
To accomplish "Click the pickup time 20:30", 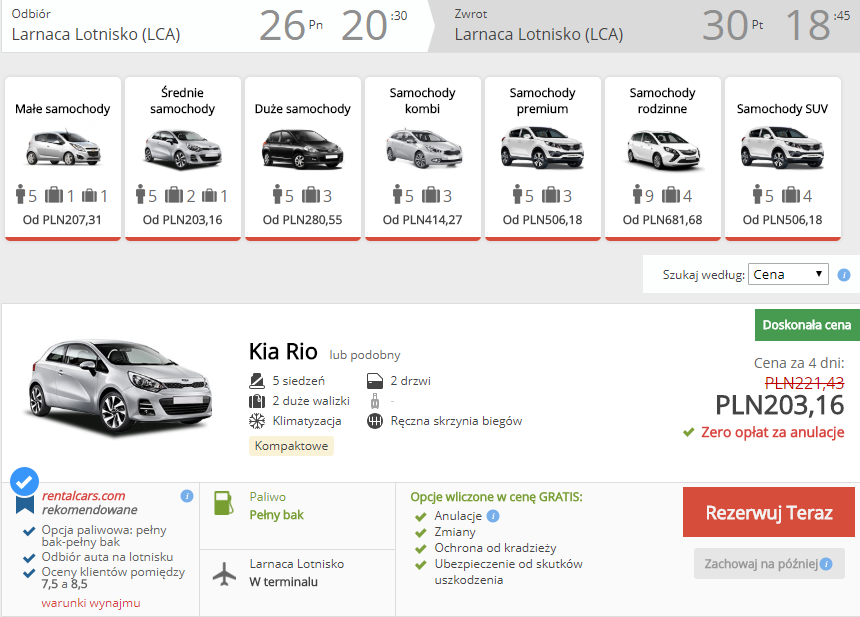I will (x=374, y=25).
